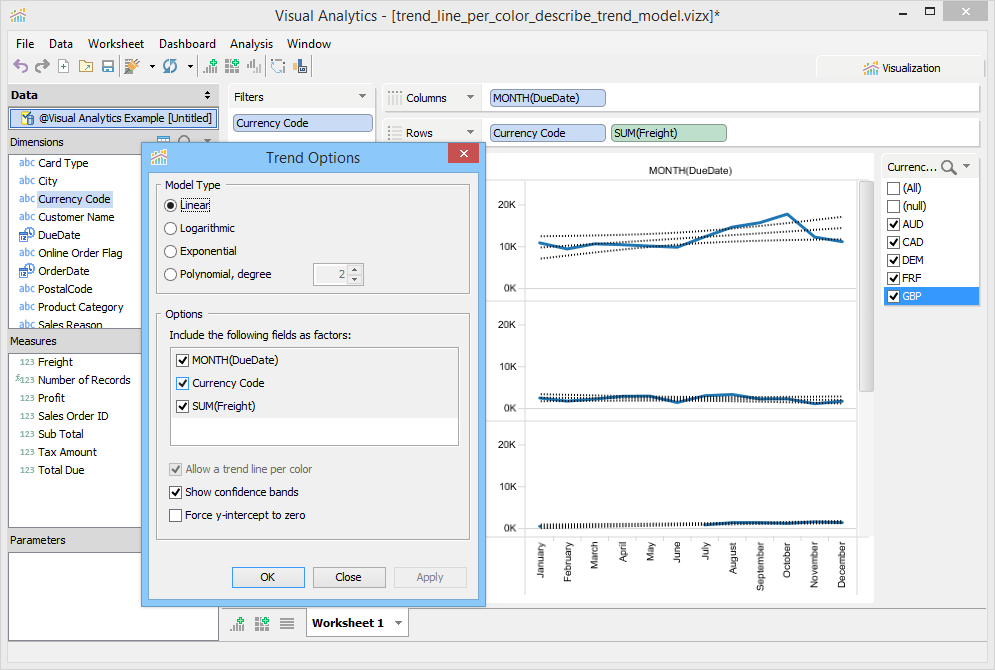
Task: Click the MONTH(DueDate) pill on Columns
Action: (548, 98)
